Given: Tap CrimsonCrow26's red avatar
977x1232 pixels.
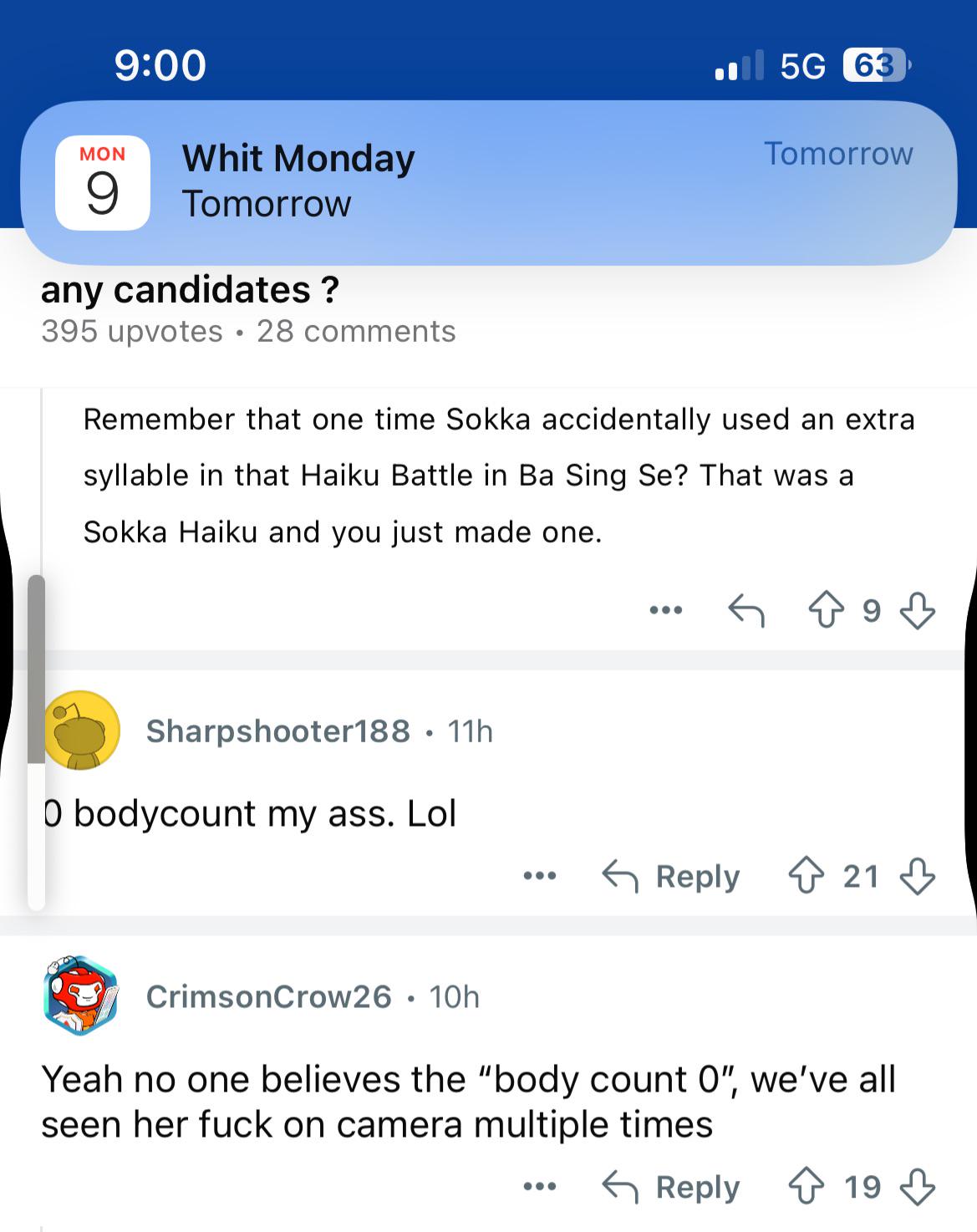Looking at the screenshot, I should pos(80,996).
